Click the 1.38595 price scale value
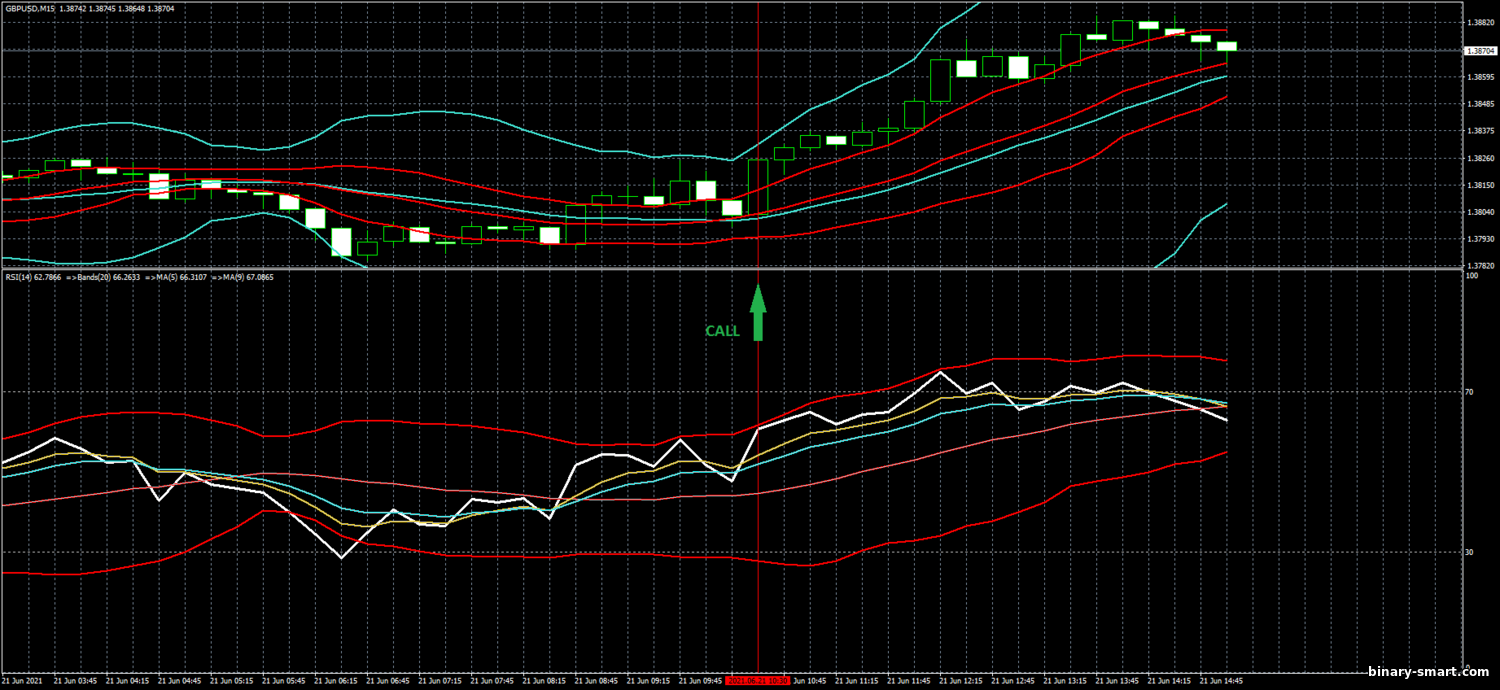This screenshot has width=1500, height=690. [x=1480, y=77]
